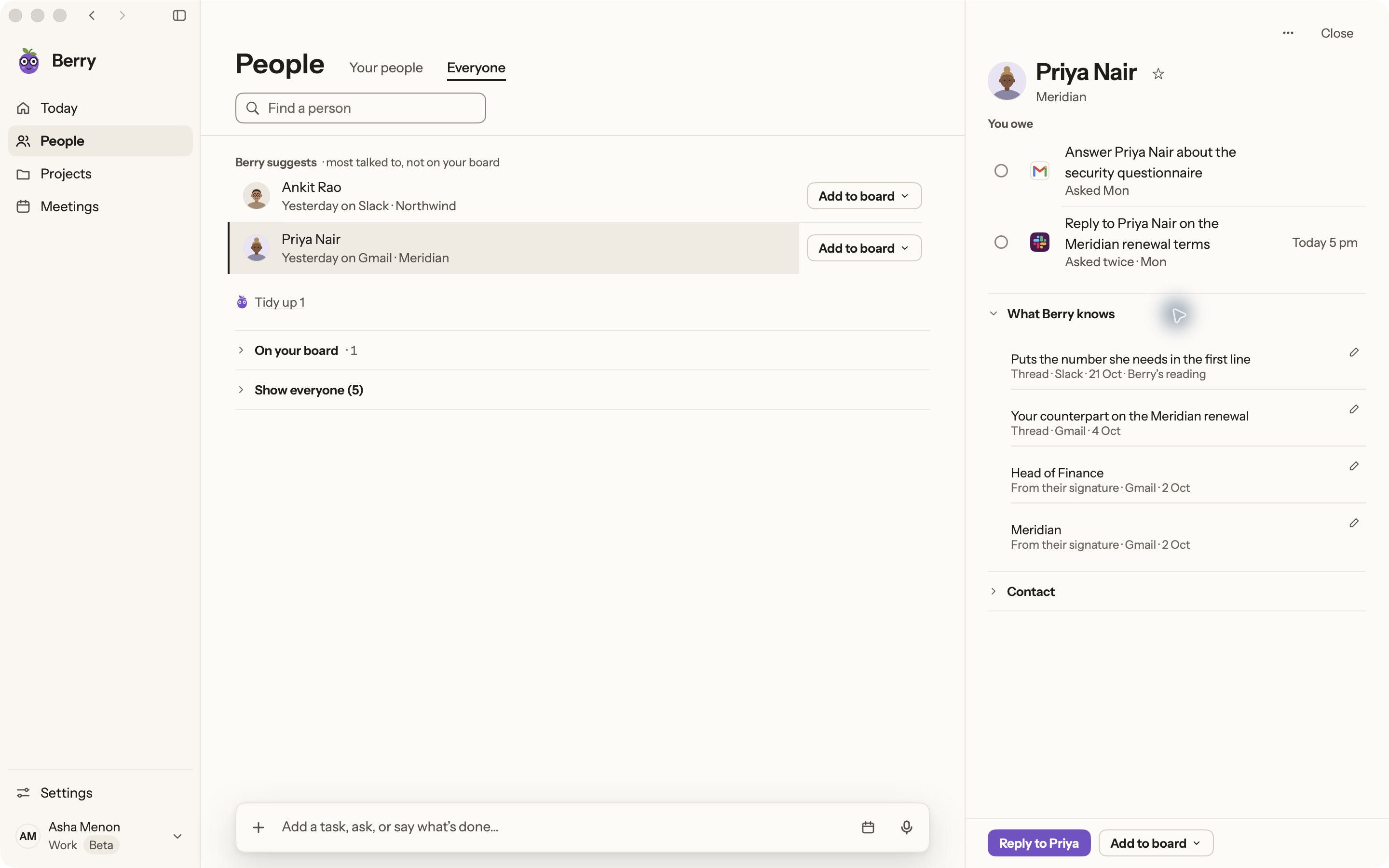Open the Gmail icon on security questionnaire task
This screenshot has height=868, width=1389.
click(1039, 171)
